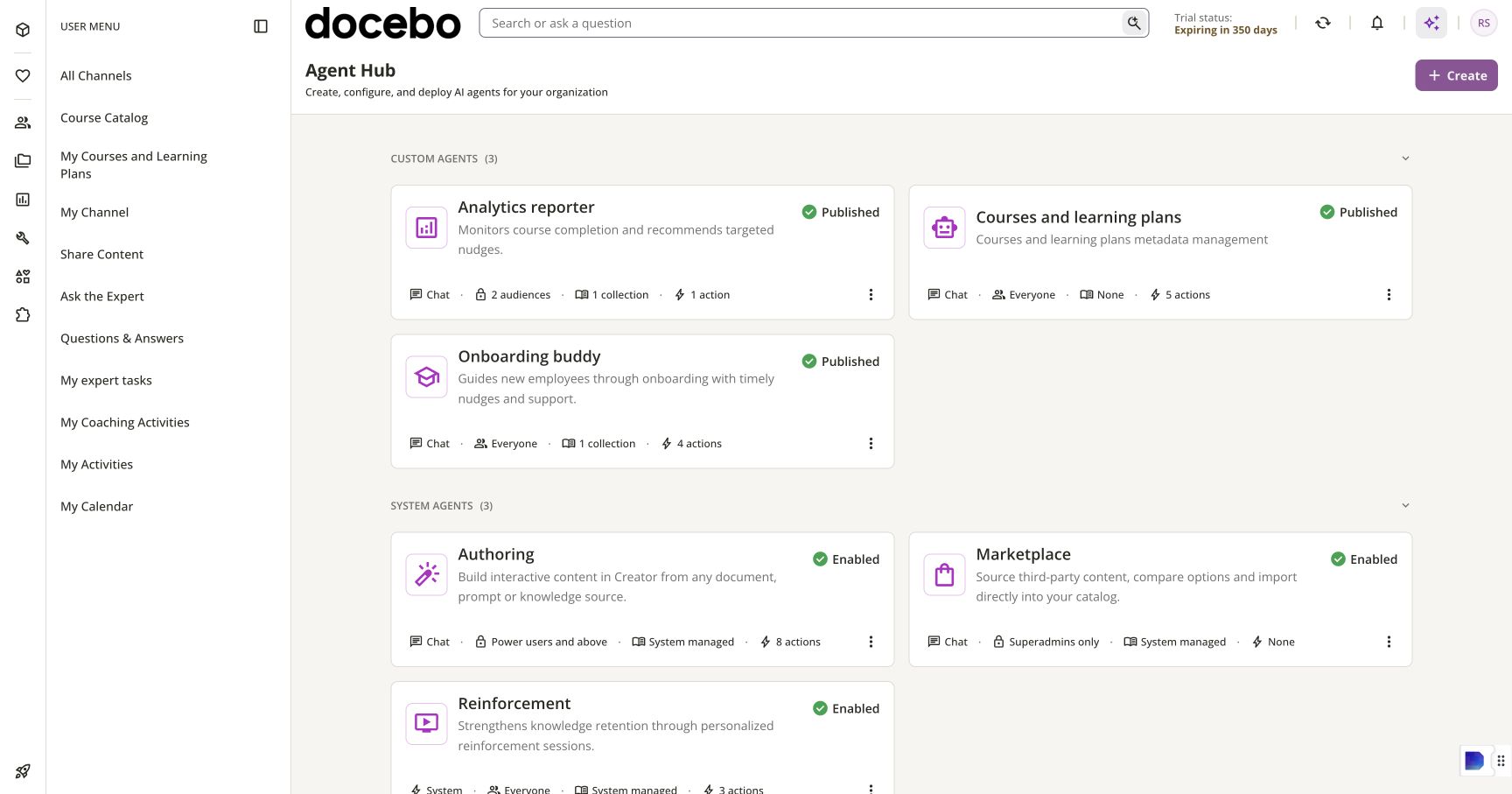The width and height of the screenshot is (1512, 794).
Task: Collapse the user menu with the panel icon
Action: tap(261, 26)
